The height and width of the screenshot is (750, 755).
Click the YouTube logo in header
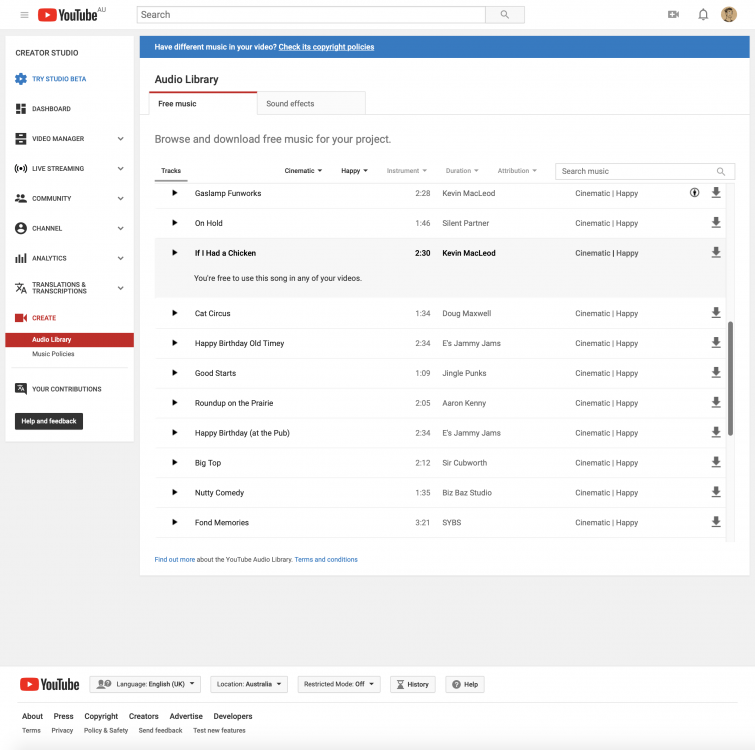tap(67, 15)
